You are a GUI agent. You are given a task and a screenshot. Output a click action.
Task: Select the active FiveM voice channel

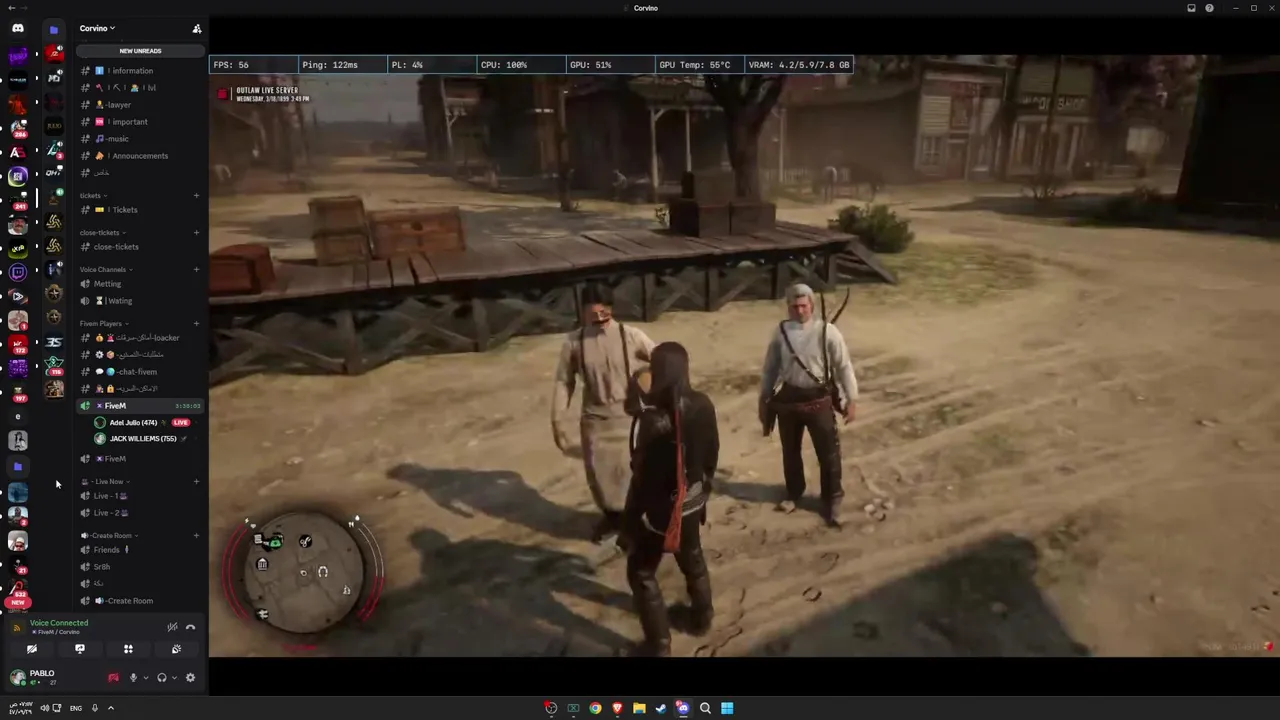tap(140, 406)
